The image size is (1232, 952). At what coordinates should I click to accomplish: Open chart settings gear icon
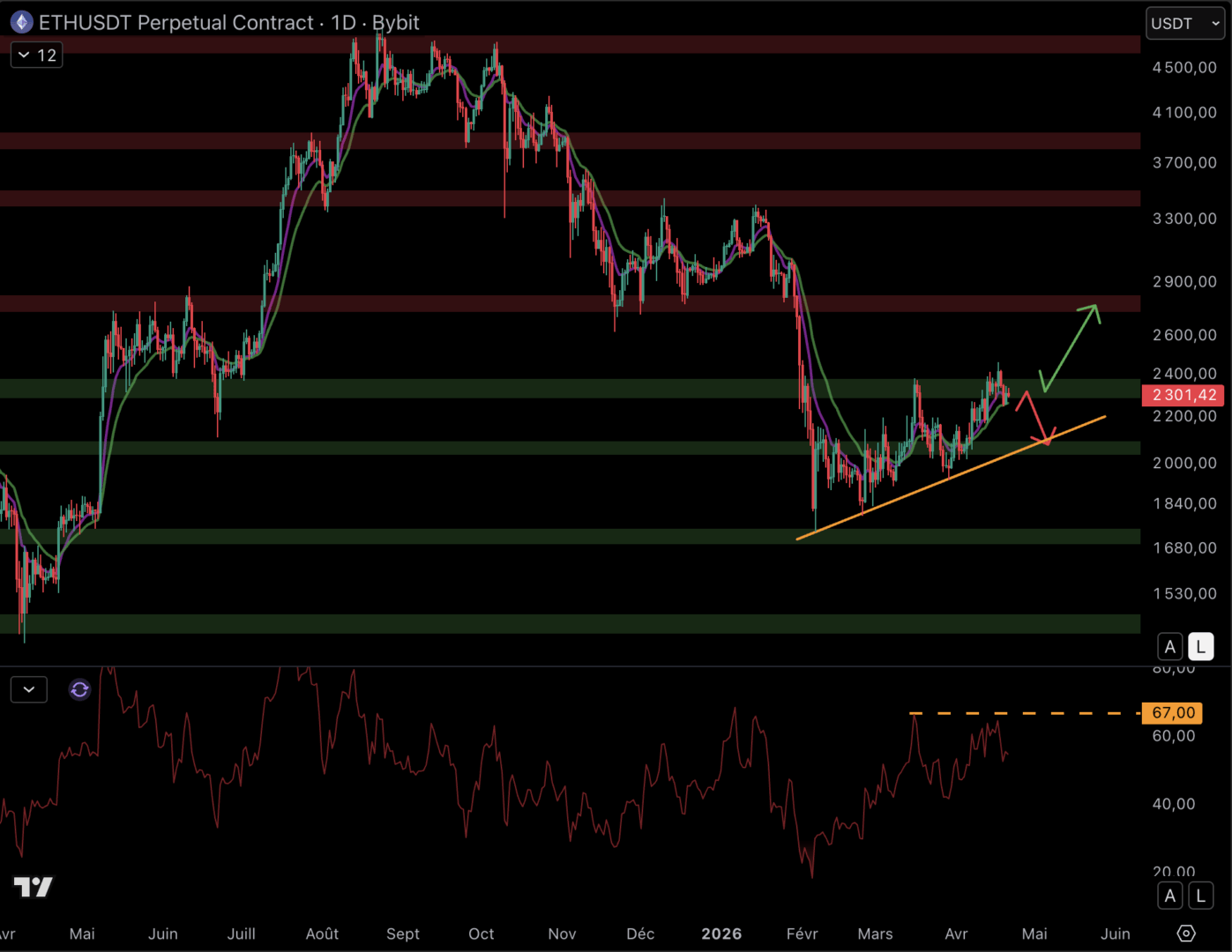(1186, 933)
